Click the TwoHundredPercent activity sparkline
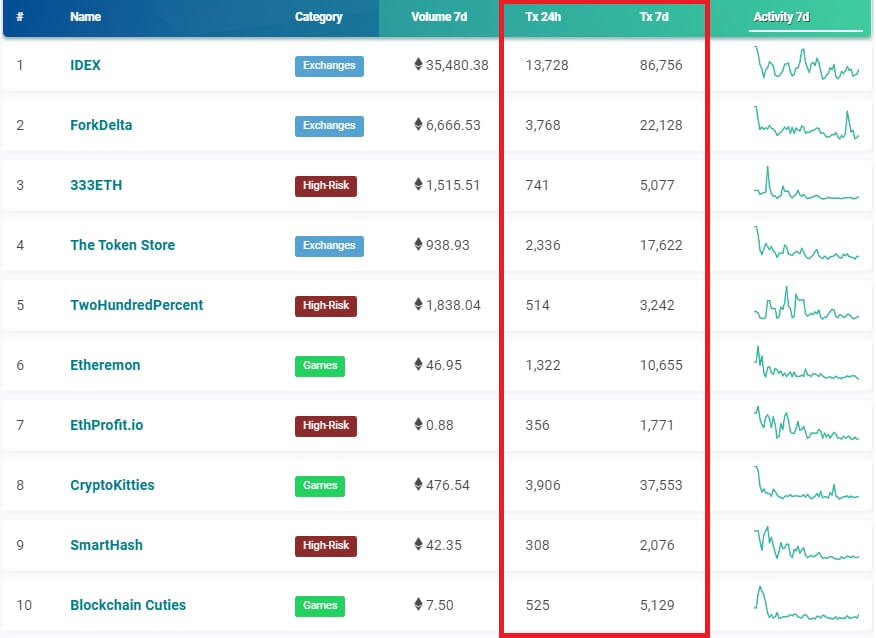Screen dimensions: 876x638 [806, 303]
